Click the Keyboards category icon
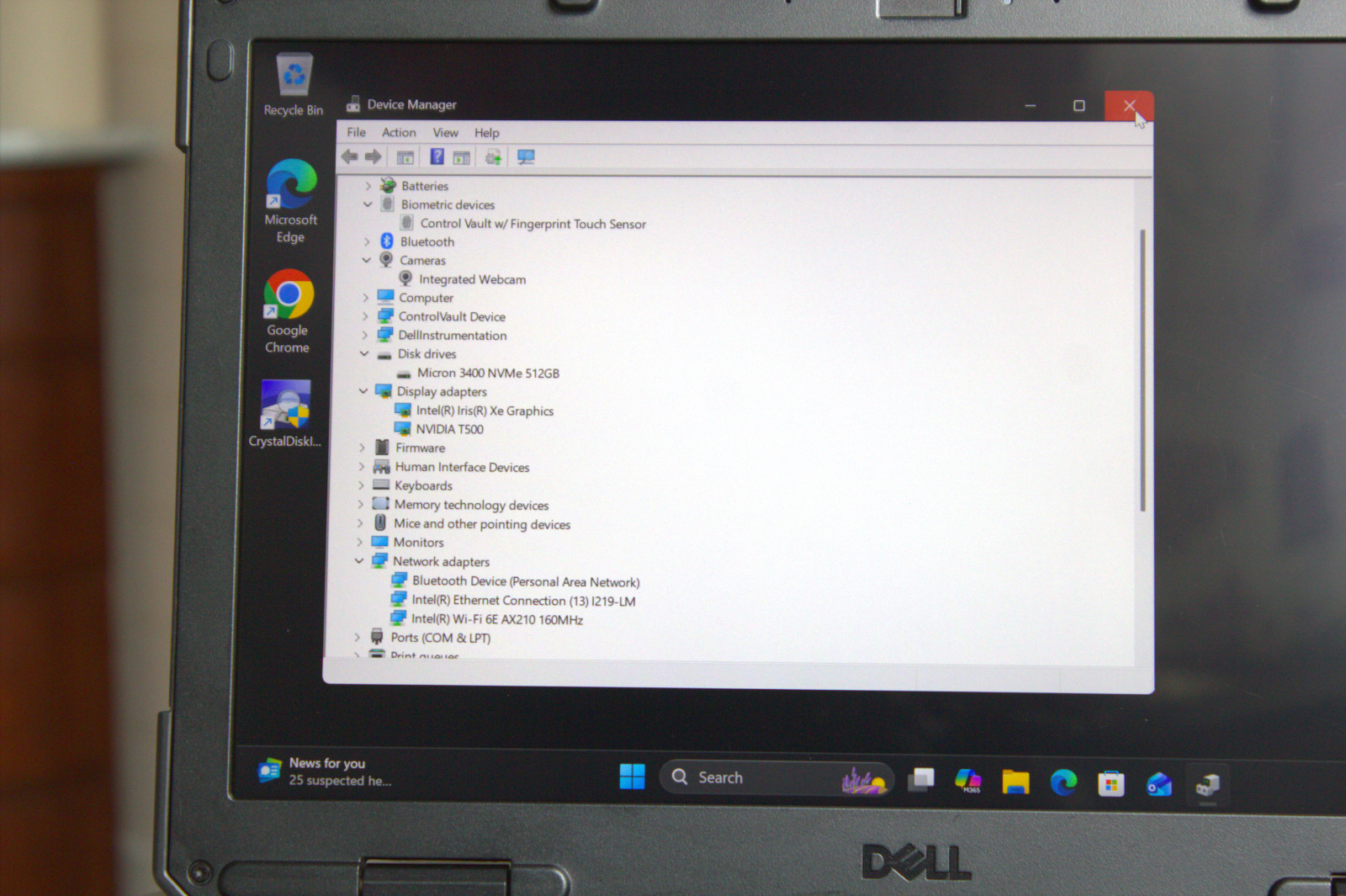Viewport: 1346px width, 896px height. tap(381, 485)
